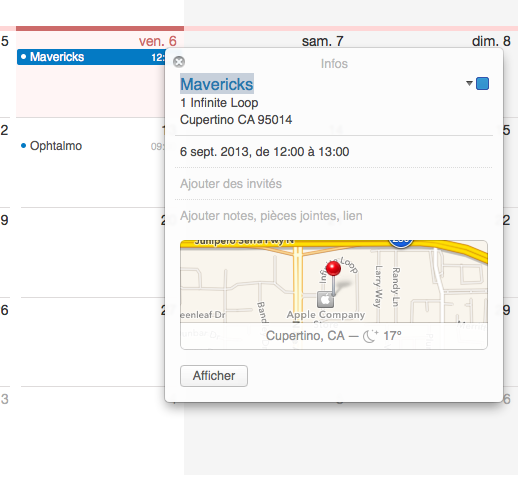Screen dimensions: 526x477
Task: Click the Cupertino CA 95014 address line
Action: [x=236, y=120]
